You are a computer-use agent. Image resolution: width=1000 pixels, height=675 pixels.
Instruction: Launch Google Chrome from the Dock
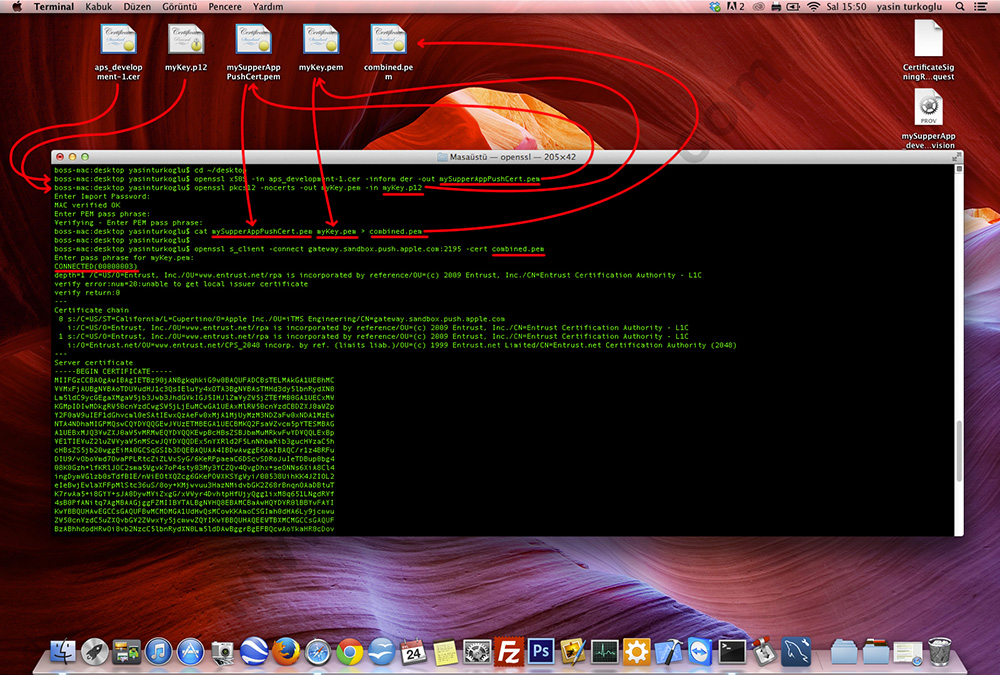click(x=349, y=651)
